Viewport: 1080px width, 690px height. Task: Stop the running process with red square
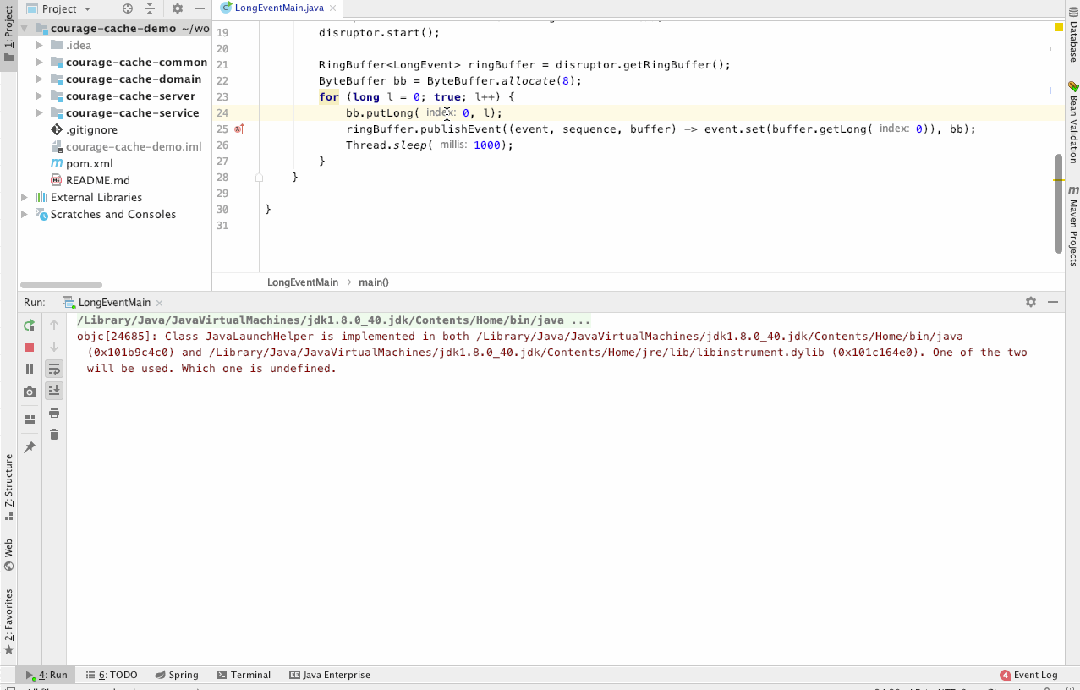point(30,347)
